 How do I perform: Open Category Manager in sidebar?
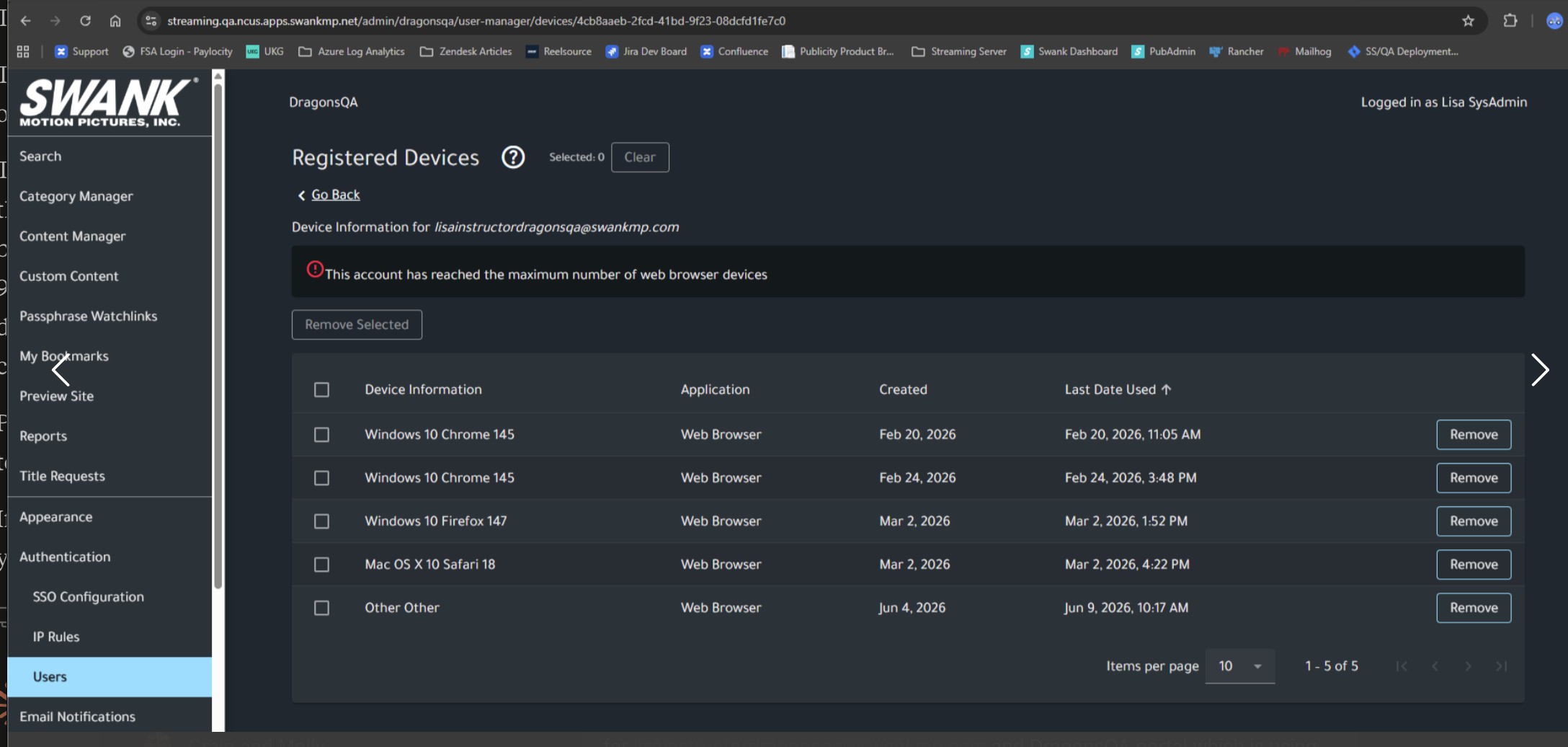point(76,196)
